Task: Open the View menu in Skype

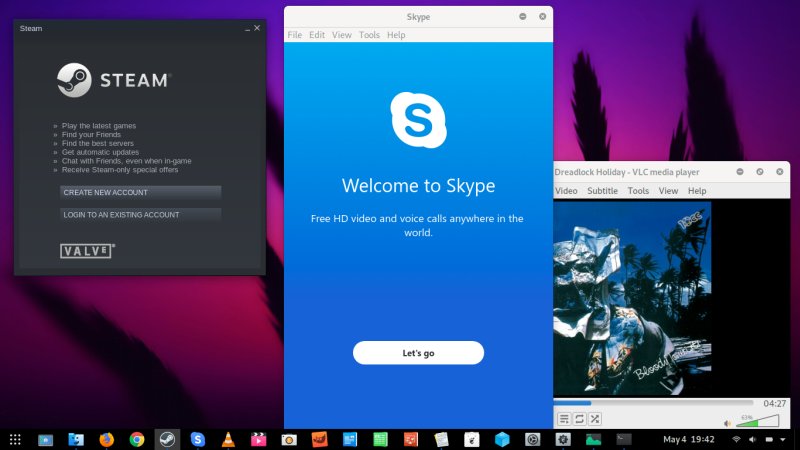Action: click(342, 35)
